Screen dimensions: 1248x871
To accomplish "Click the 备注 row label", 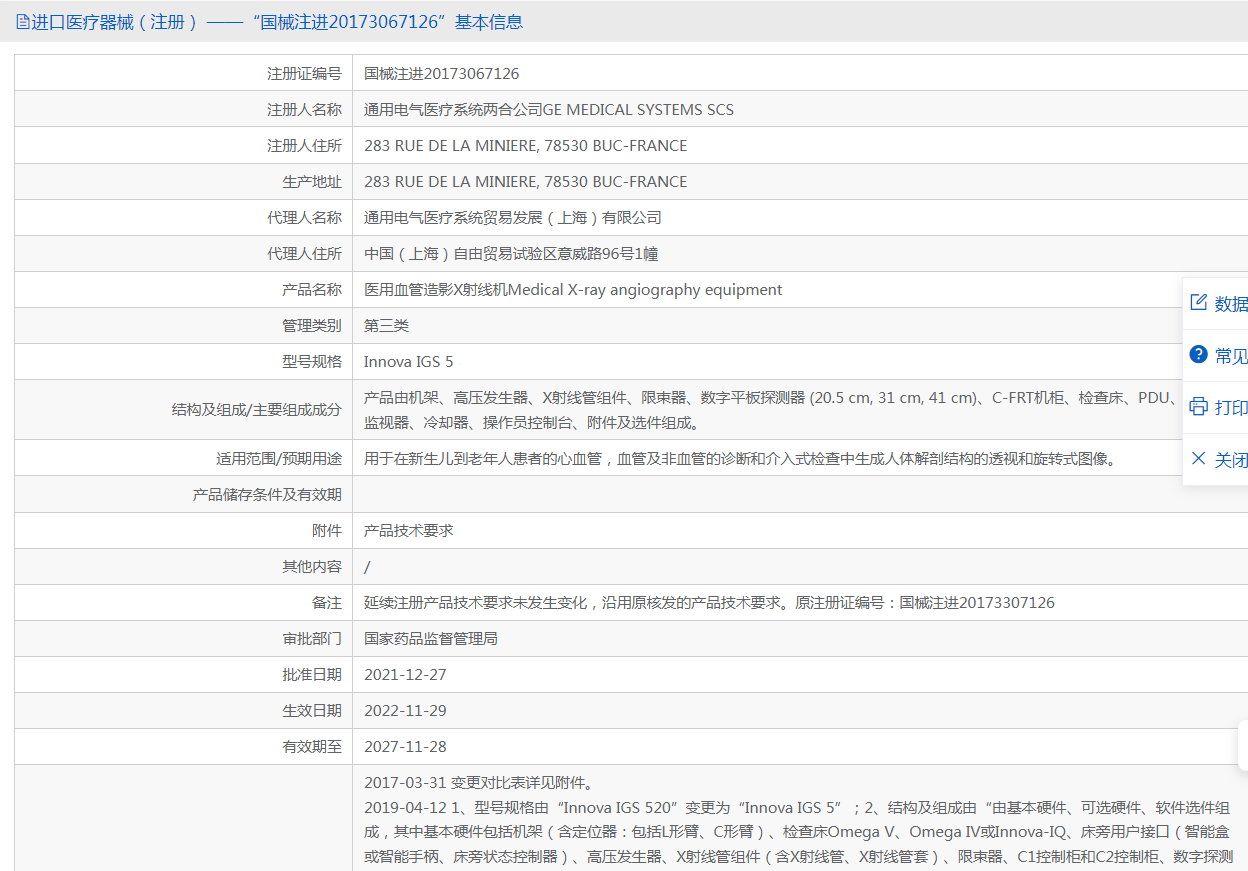I will (327, 602).
